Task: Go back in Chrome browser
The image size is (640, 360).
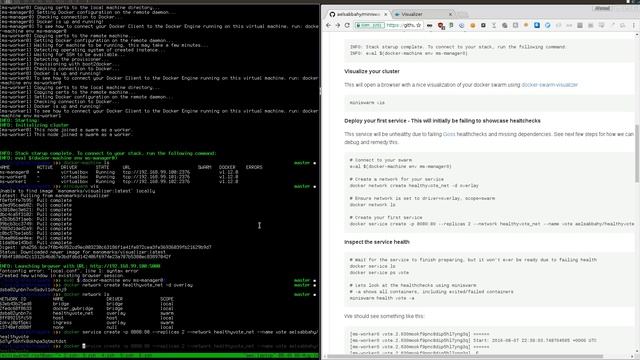Action: coord(329,25)
